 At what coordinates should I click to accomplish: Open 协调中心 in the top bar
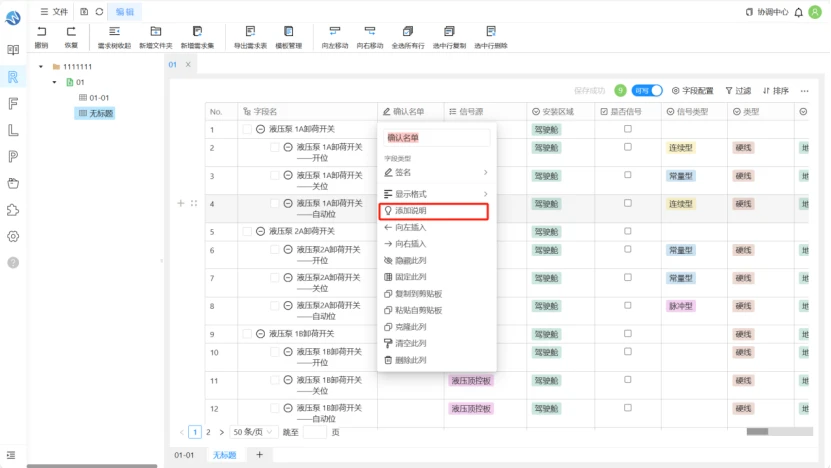point(766,12)
